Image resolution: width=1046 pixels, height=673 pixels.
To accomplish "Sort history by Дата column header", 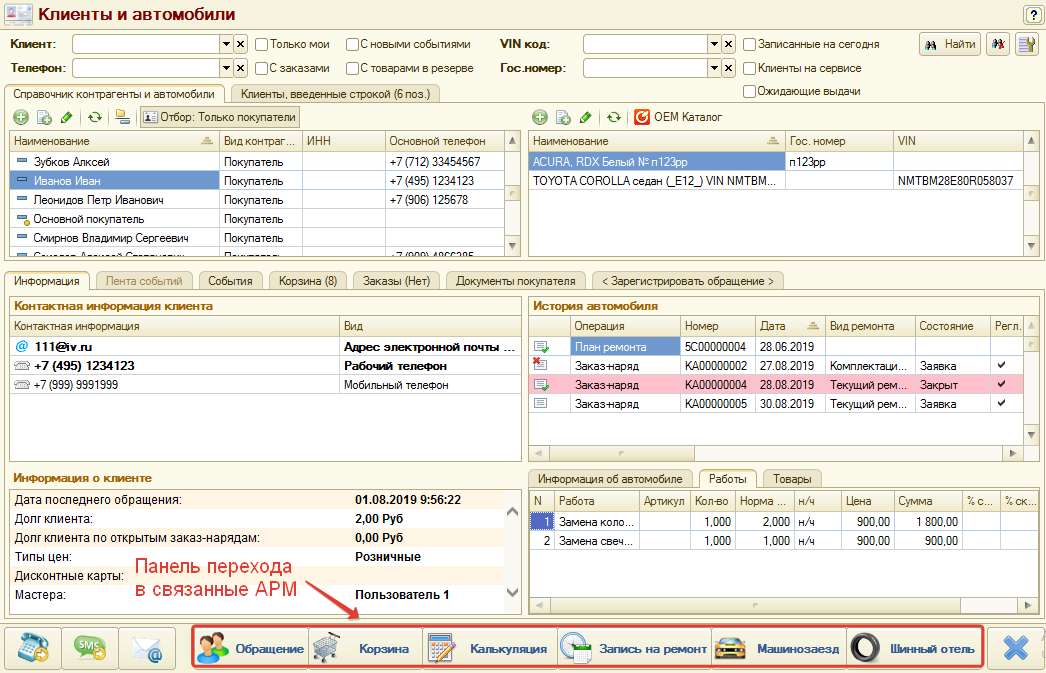I will click(x=790, y=326).
